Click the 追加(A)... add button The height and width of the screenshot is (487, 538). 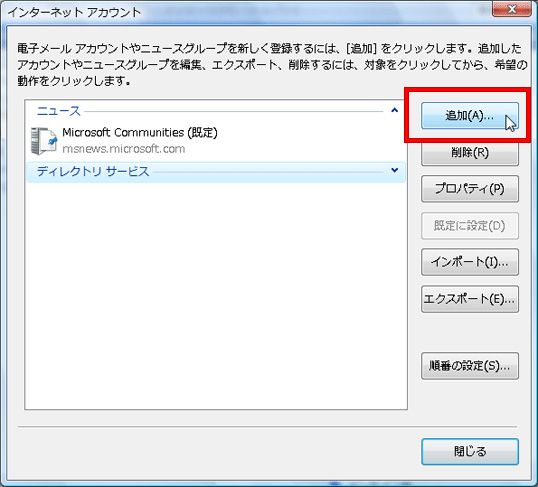click(469, 116)
